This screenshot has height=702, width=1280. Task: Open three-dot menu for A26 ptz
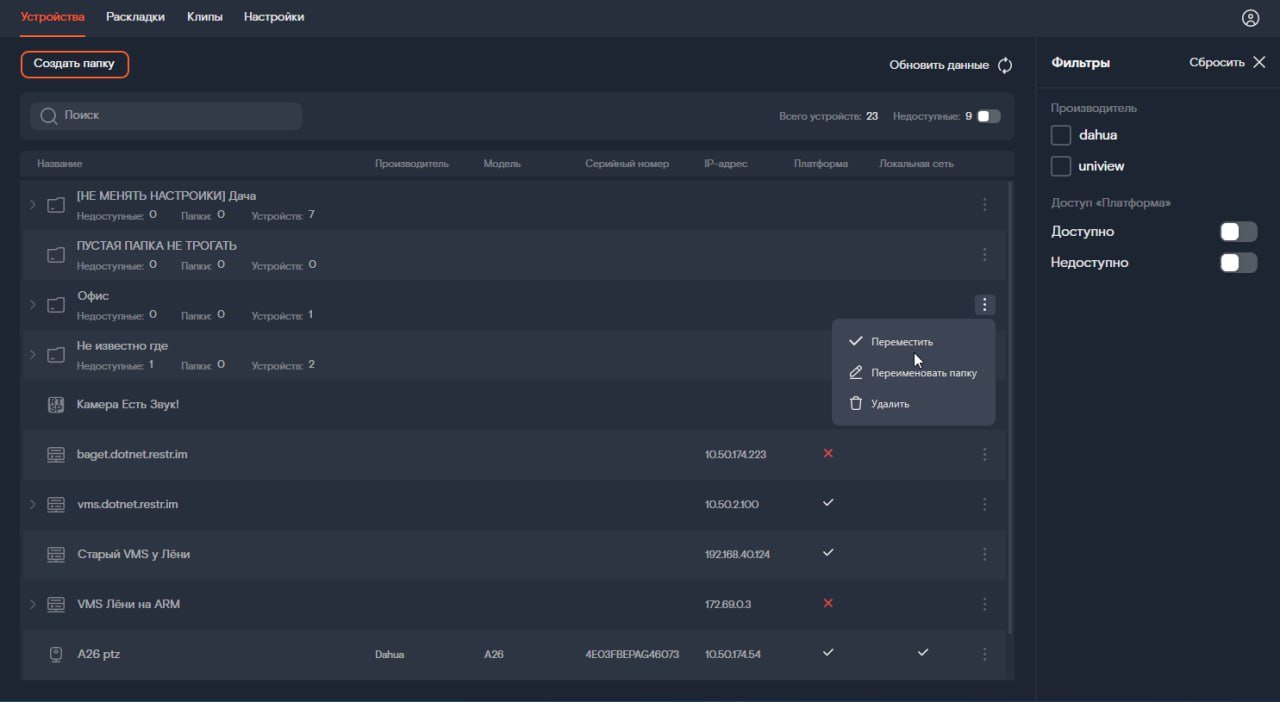point(985,654)
